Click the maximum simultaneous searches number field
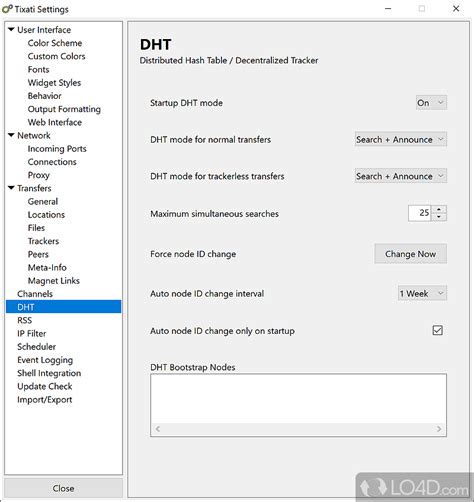Viewport: 474px width, 502px height. point(420,213)
